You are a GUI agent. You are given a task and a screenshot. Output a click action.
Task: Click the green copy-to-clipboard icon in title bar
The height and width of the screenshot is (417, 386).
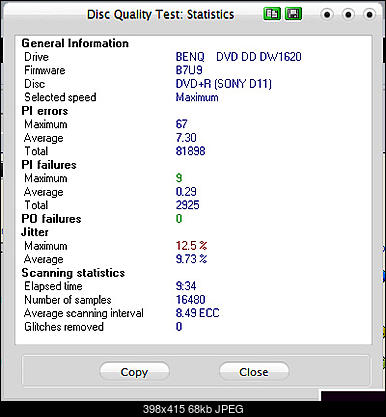click(x=272, y=14)
